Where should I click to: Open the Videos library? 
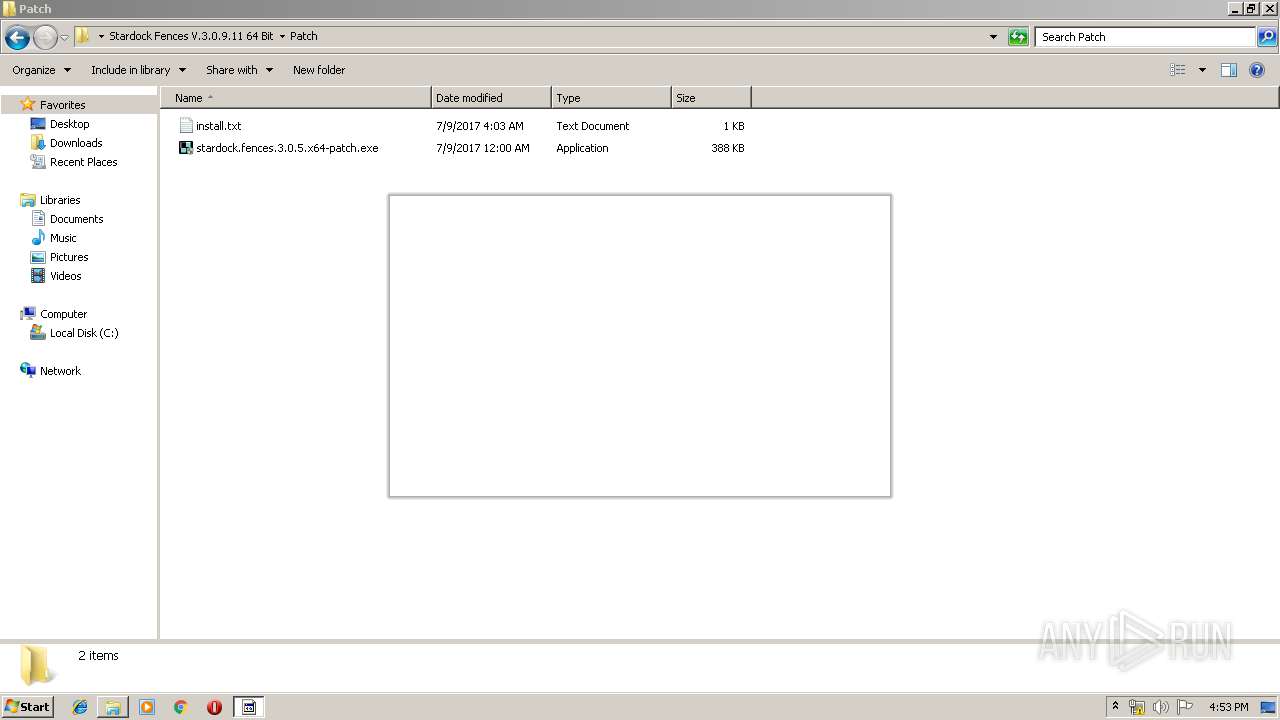point(65,276)
